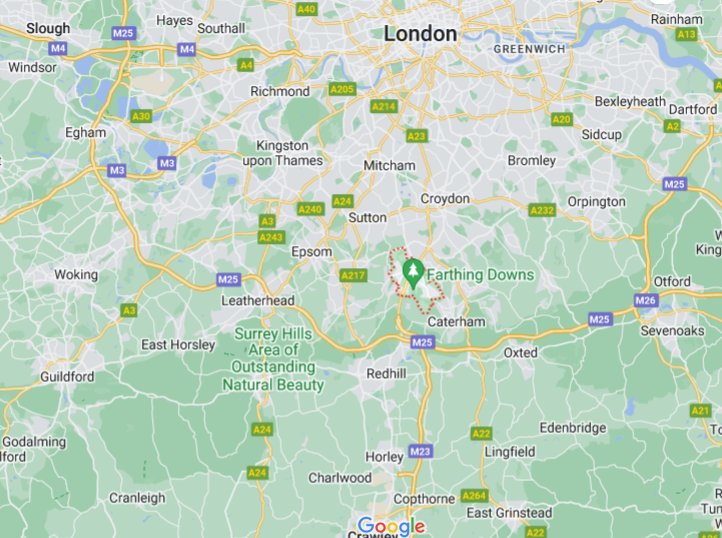The width and height of the screenshot is (722, 538).
Task: Click the A232 road shield near Orpington
Action: (x=542, y=211)
